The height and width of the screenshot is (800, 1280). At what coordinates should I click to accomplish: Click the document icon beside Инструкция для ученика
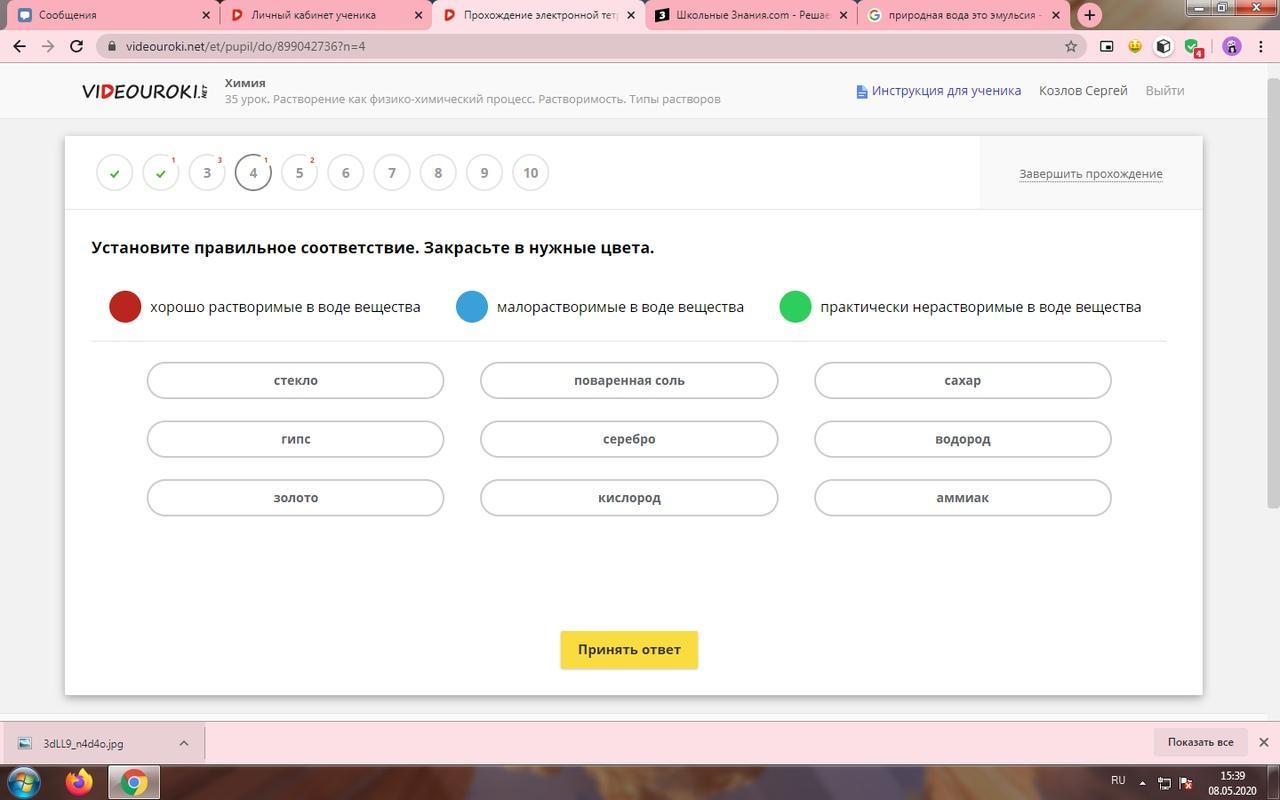click(x=861, y=91)
